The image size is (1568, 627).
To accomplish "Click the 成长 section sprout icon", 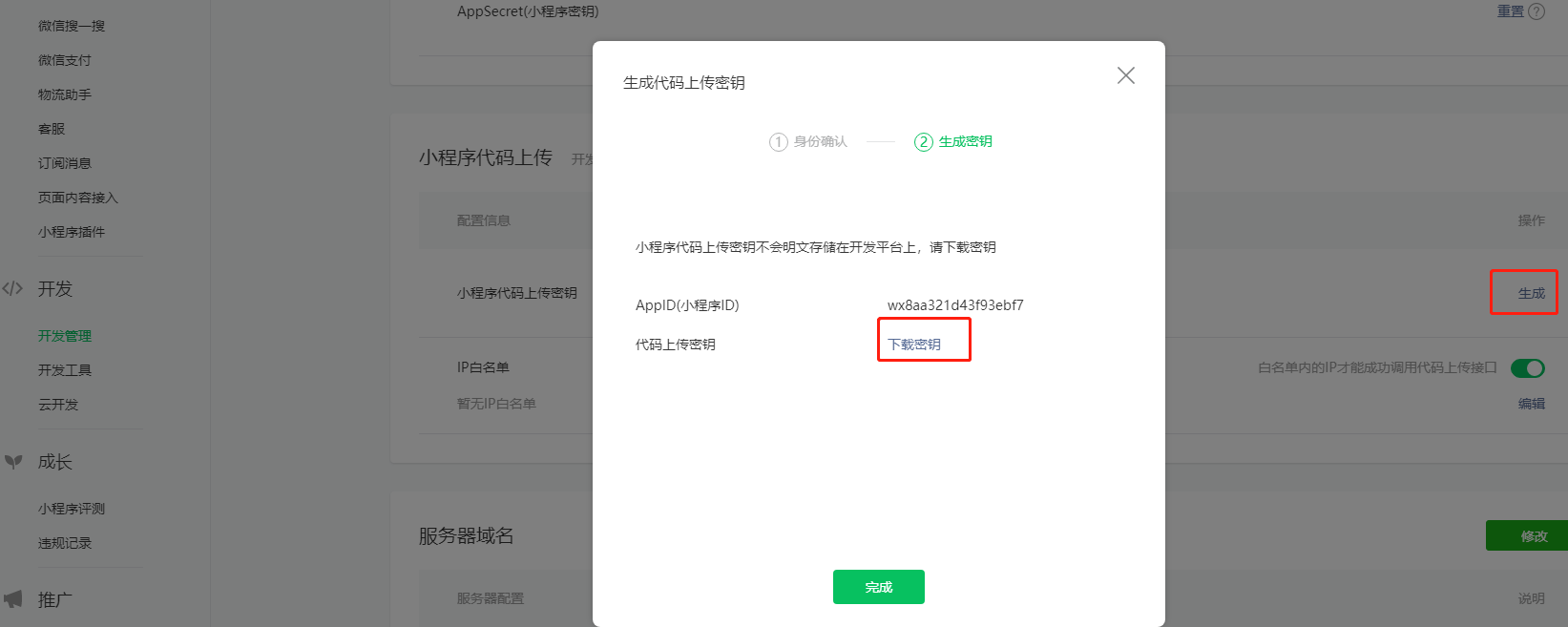I will [x=13, y=462].
